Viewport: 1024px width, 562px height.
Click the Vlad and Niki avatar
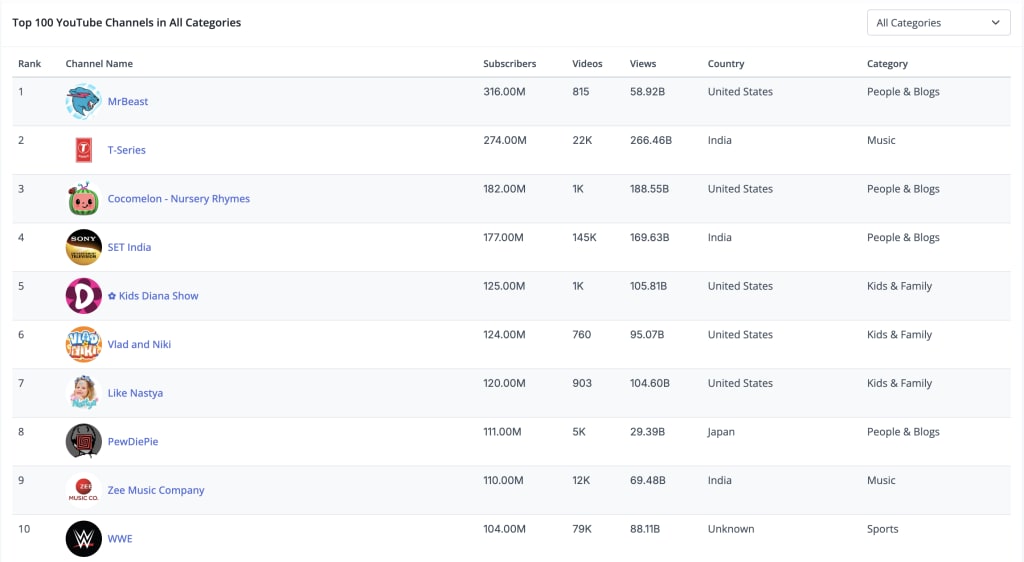(x=84, y=344)
